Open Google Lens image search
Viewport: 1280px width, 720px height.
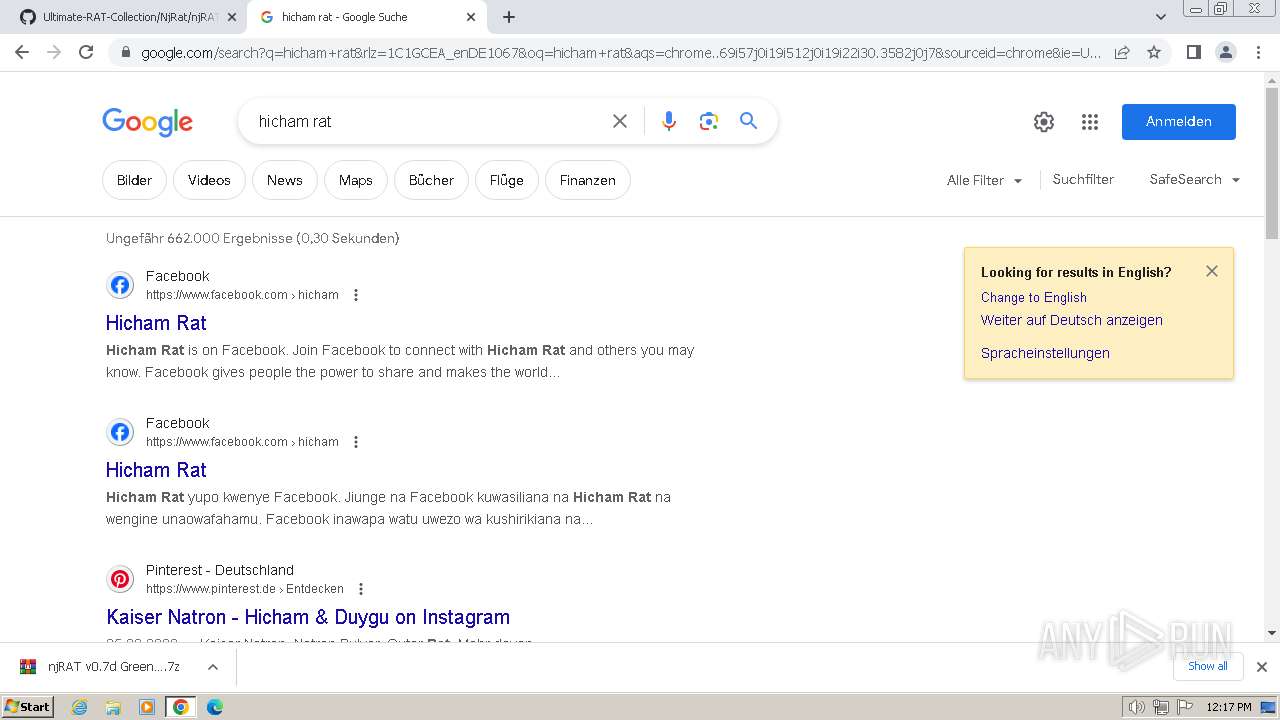(709, 121)
